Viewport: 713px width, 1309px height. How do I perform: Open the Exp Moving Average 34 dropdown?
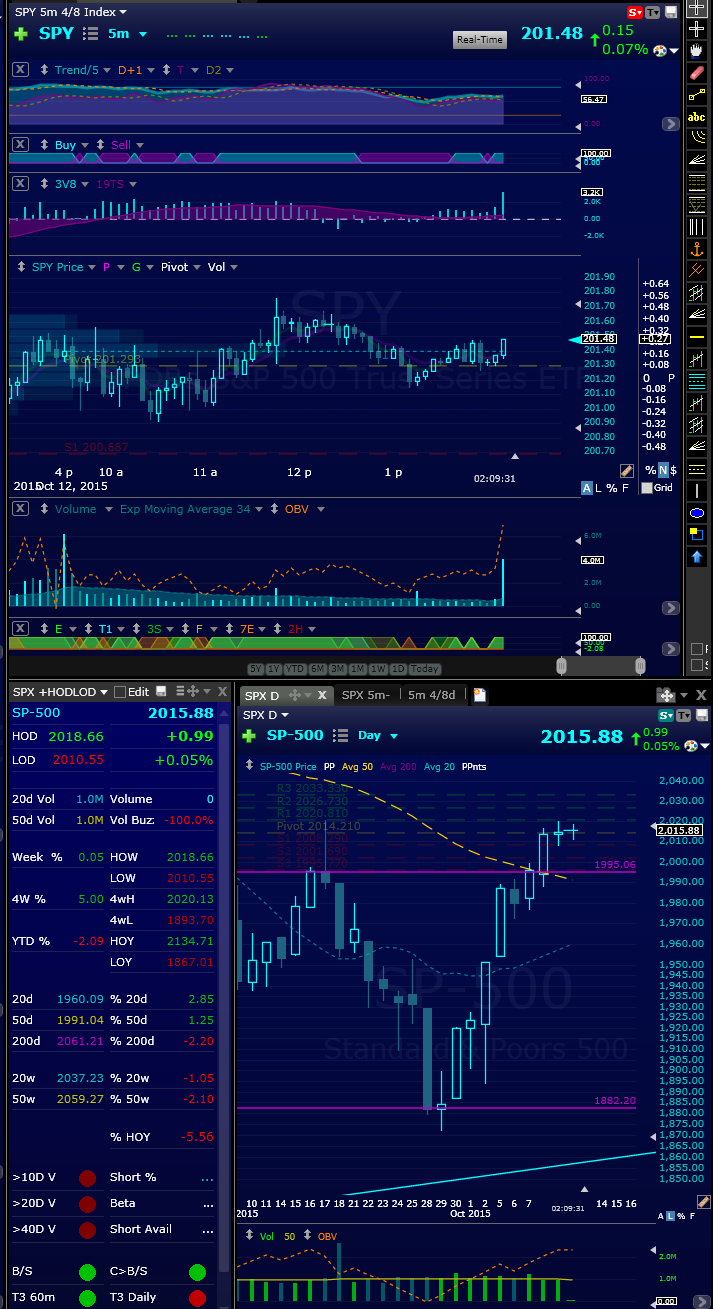259,509
